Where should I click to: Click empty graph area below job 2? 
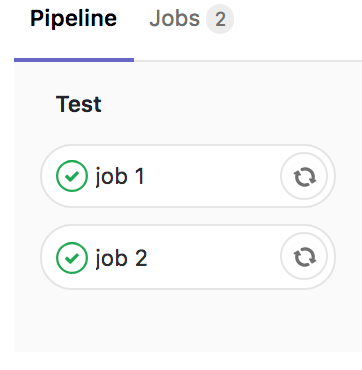[188, 320]
